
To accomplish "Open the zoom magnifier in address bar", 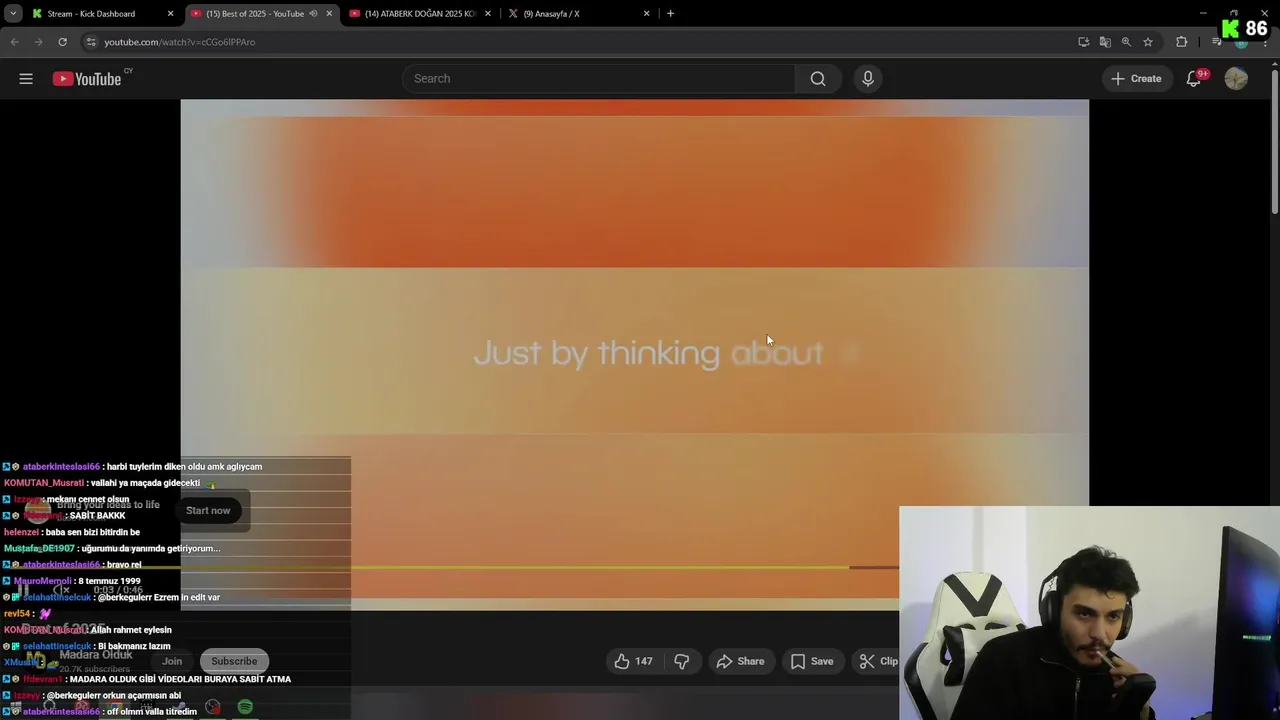I will [1126, 42].
